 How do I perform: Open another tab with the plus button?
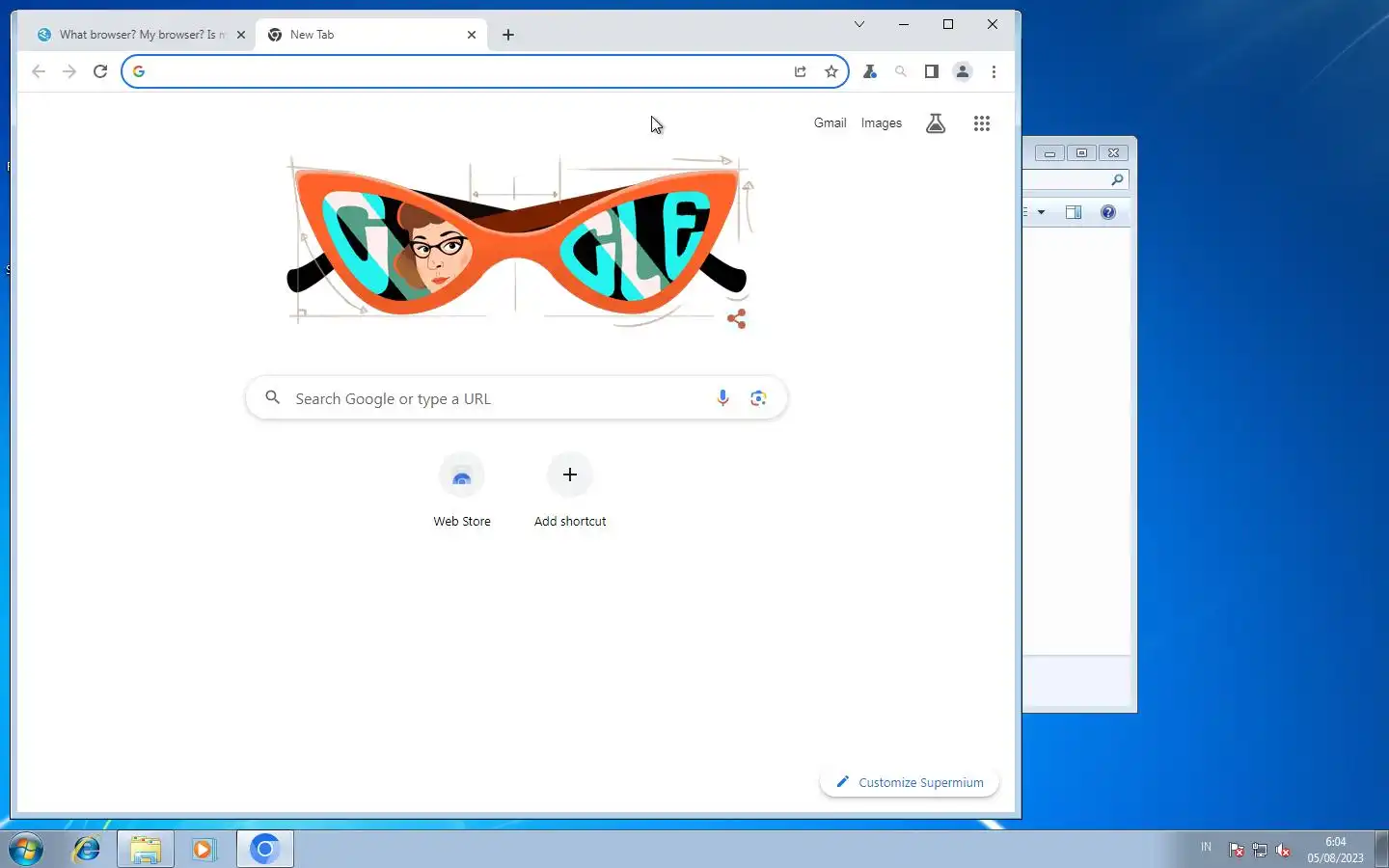[x=508, y=35]
